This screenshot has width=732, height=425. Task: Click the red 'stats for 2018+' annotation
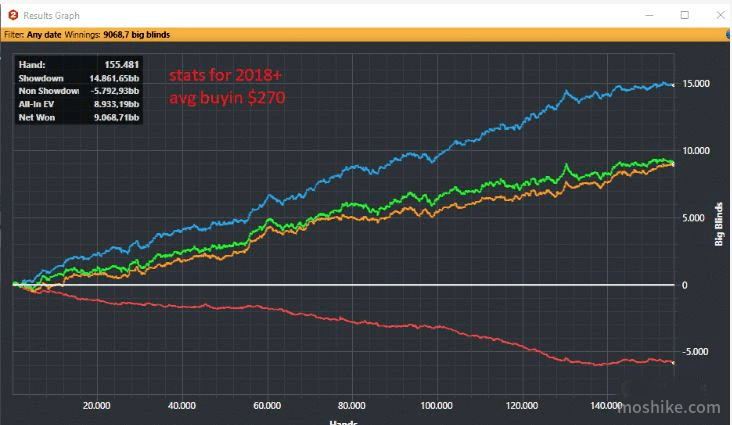coord(225,75)
